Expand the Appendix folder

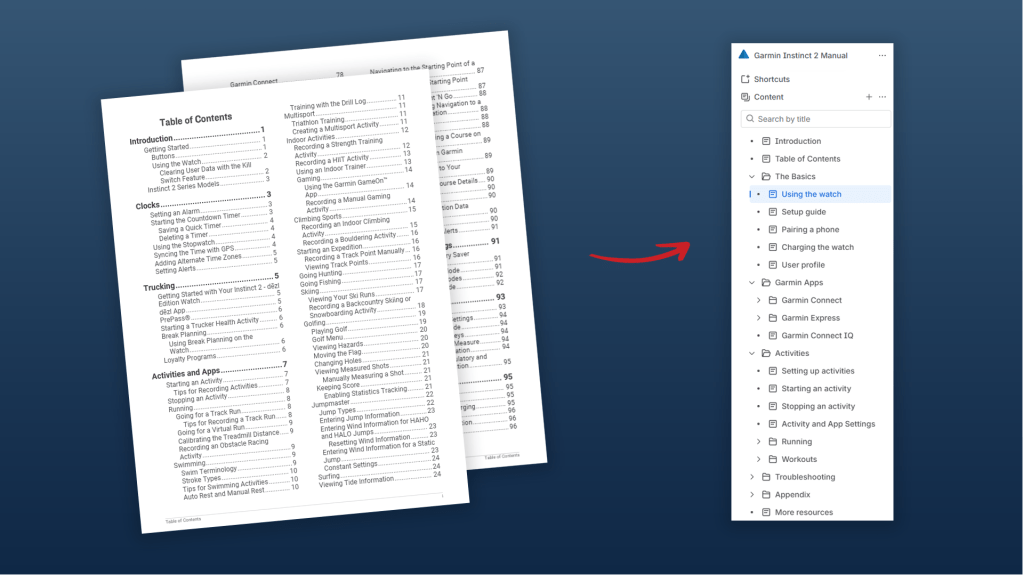(752, 495)
